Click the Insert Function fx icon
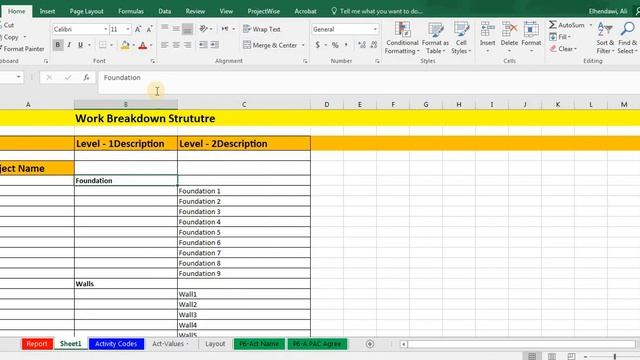This screenshot has width=640, height=360. tap(86, 77)
